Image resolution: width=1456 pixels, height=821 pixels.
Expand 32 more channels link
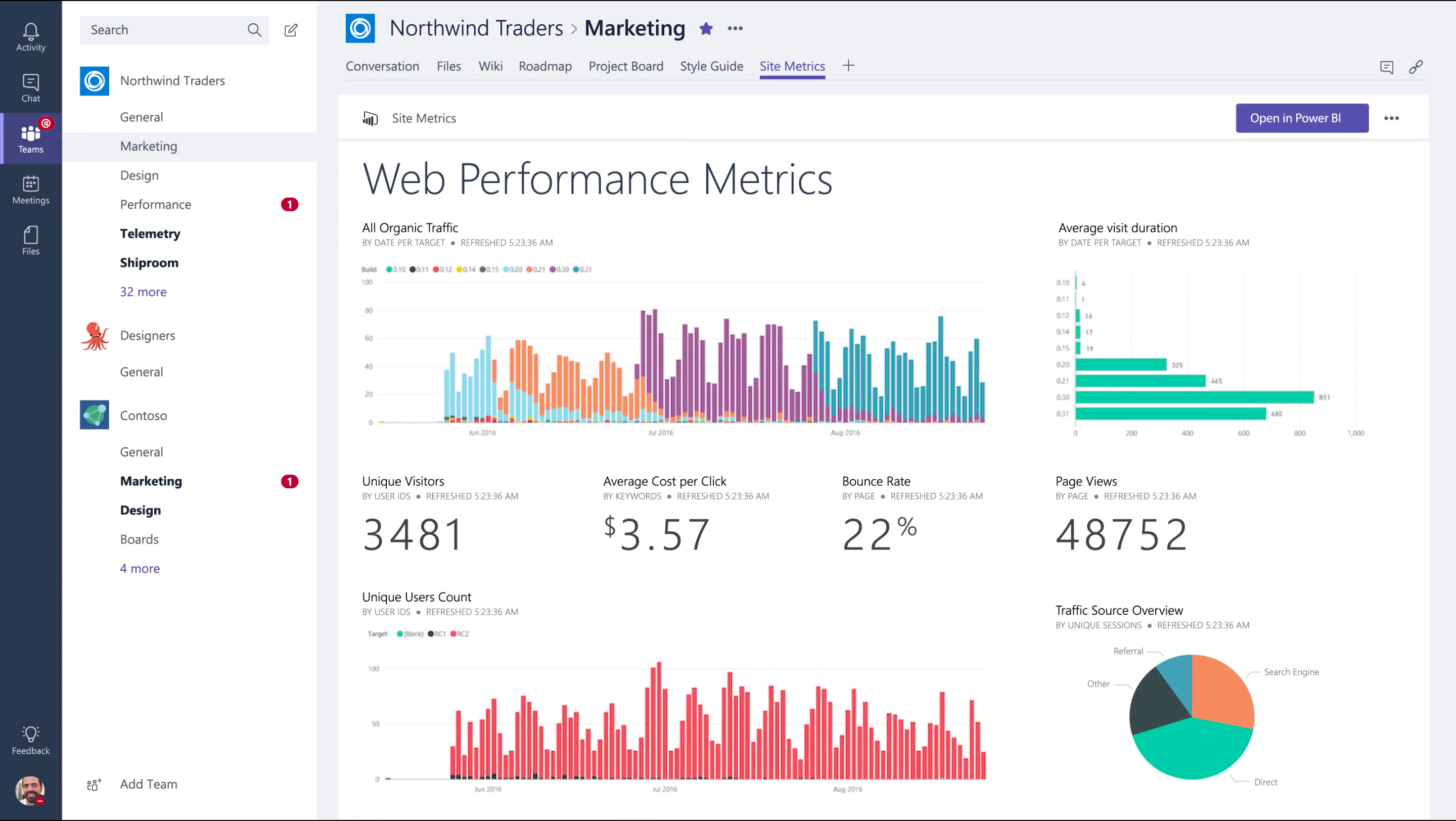[143, 292]
